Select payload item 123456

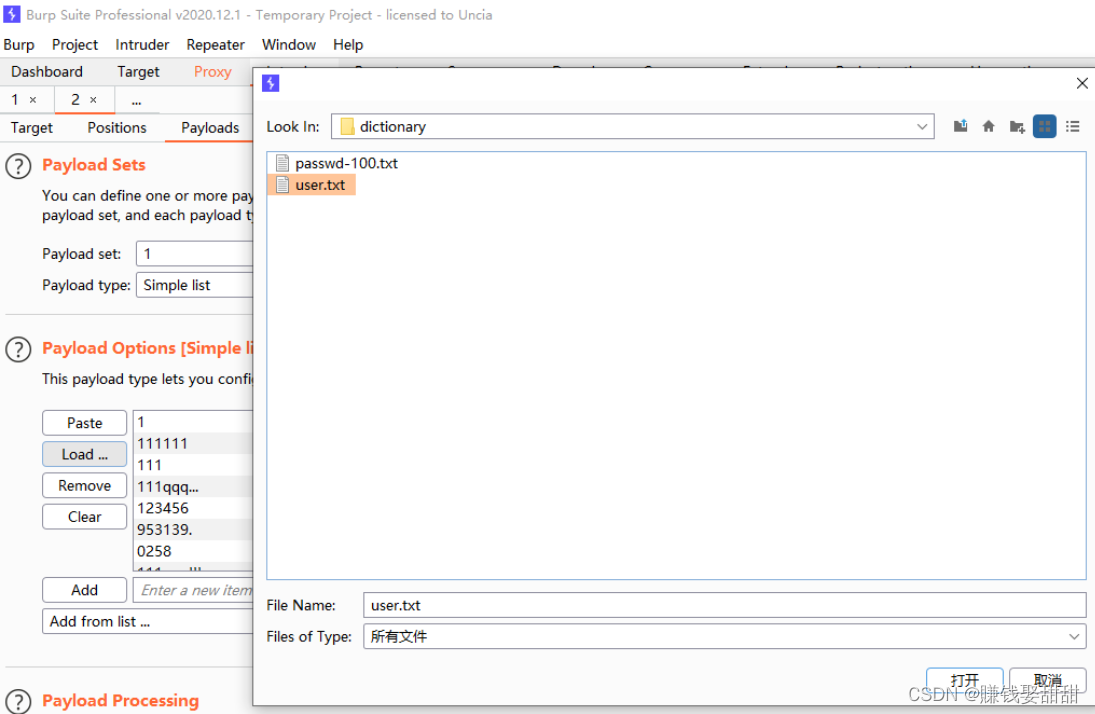[193, 508]
